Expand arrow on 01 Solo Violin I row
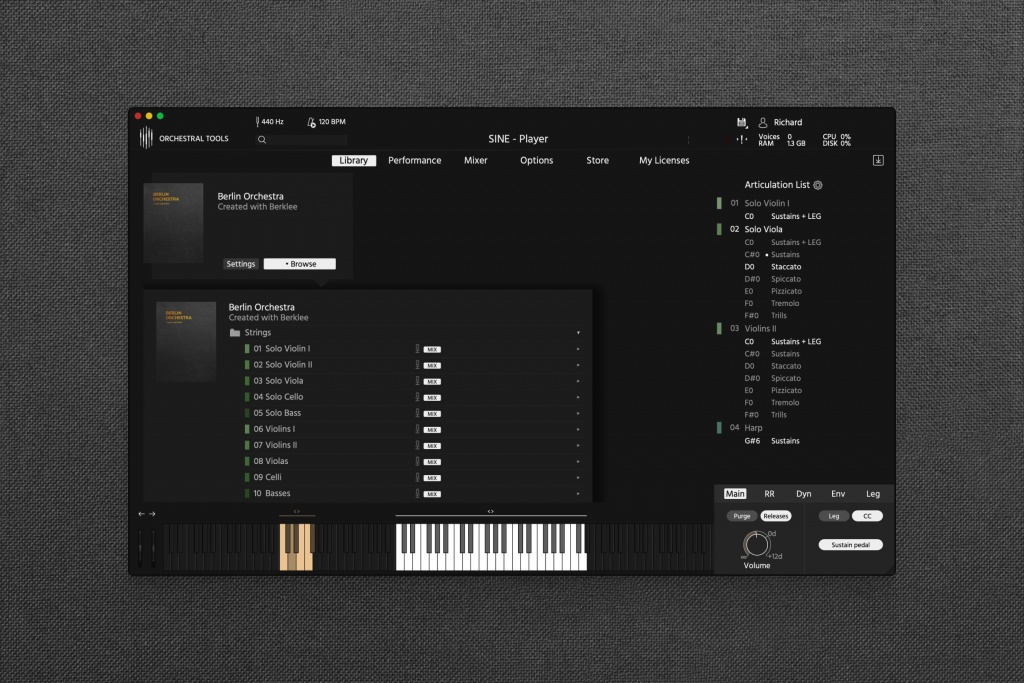The height and width of the screenshot is (683, 1024). (x=578, y=349)
